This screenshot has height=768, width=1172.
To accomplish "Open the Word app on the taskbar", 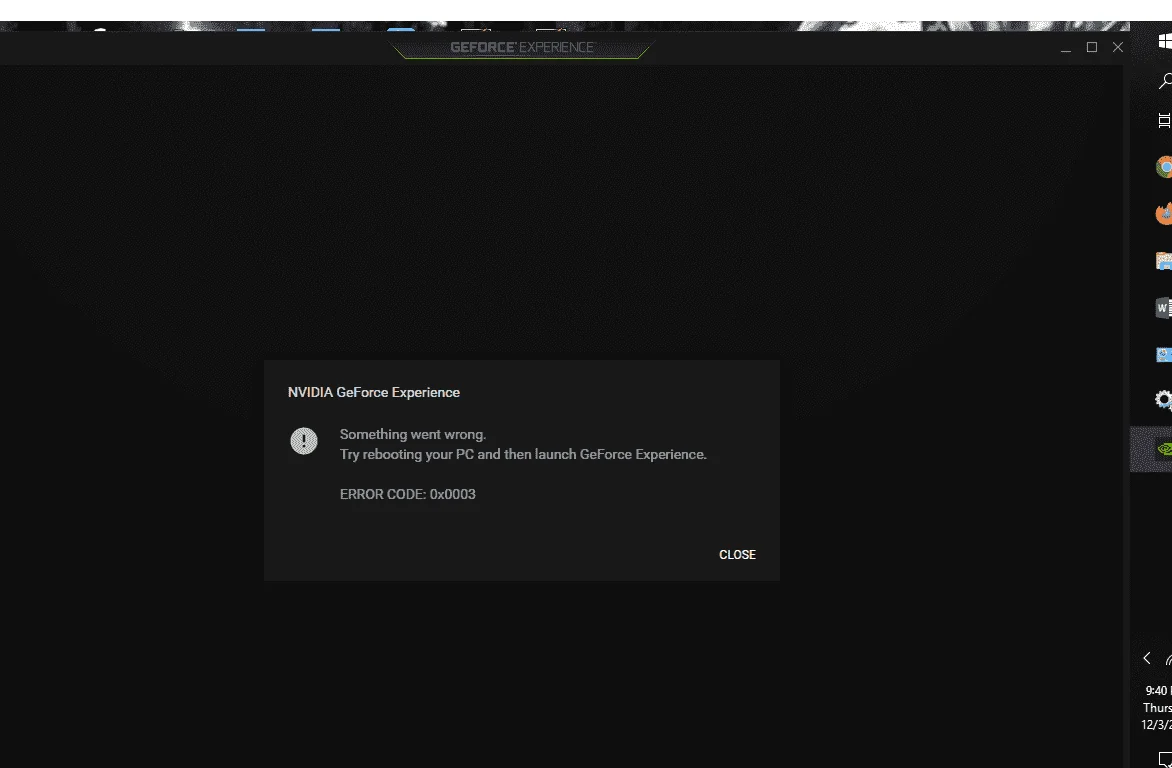I will [1164, 307].
